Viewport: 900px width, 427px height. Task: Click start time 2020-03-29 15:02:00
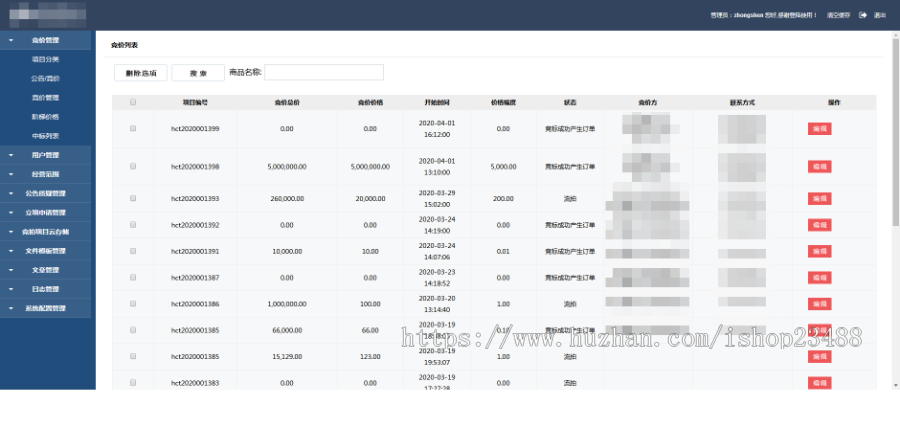(x=437, y=198)
